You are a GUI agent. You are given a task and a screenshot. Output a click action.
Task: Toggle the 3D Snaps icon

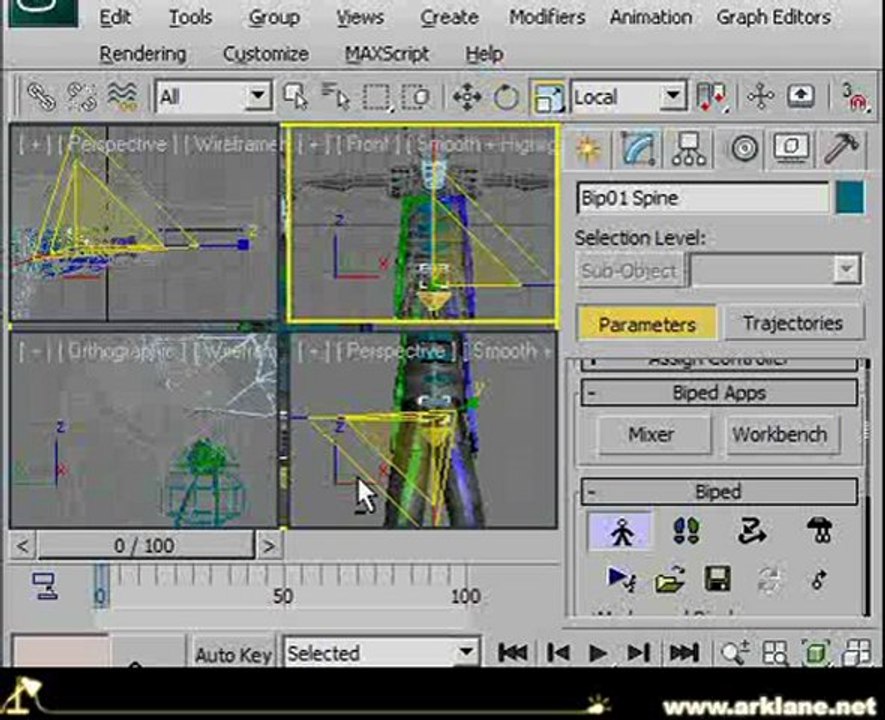855,97
